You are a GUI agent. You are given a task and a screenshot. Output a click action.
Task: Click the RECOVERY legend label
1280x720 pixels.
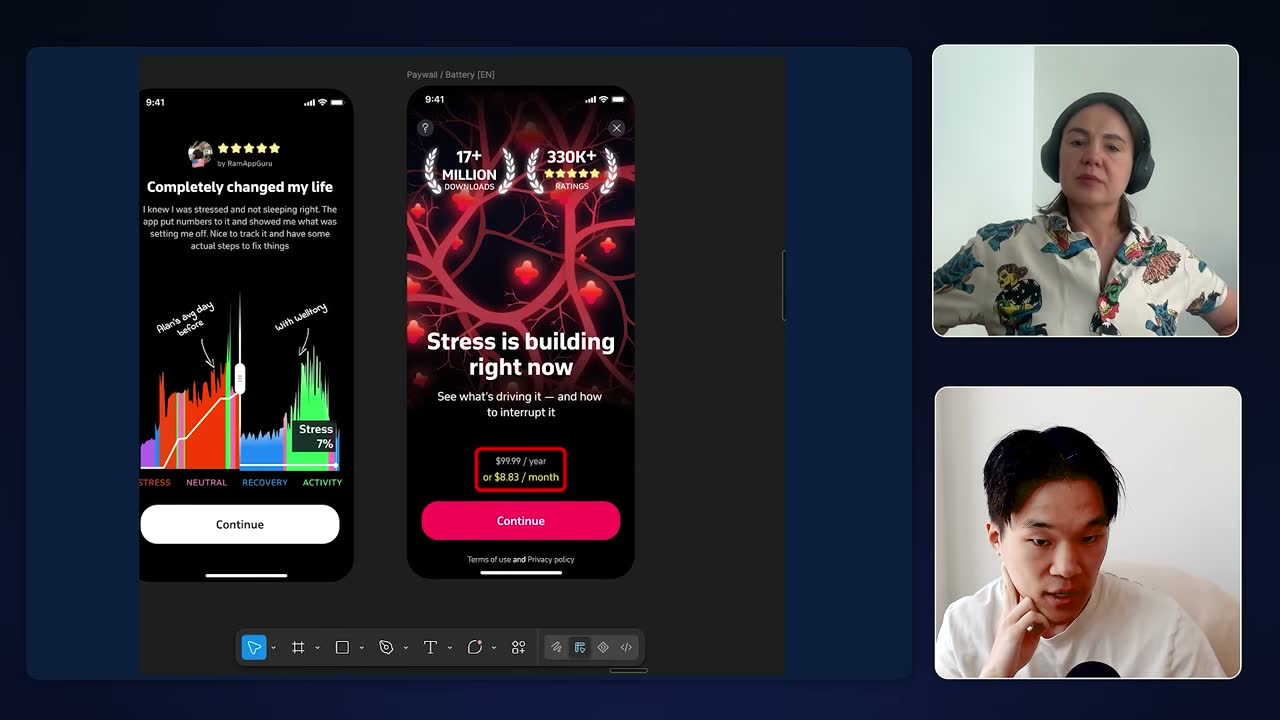(265, 483)
